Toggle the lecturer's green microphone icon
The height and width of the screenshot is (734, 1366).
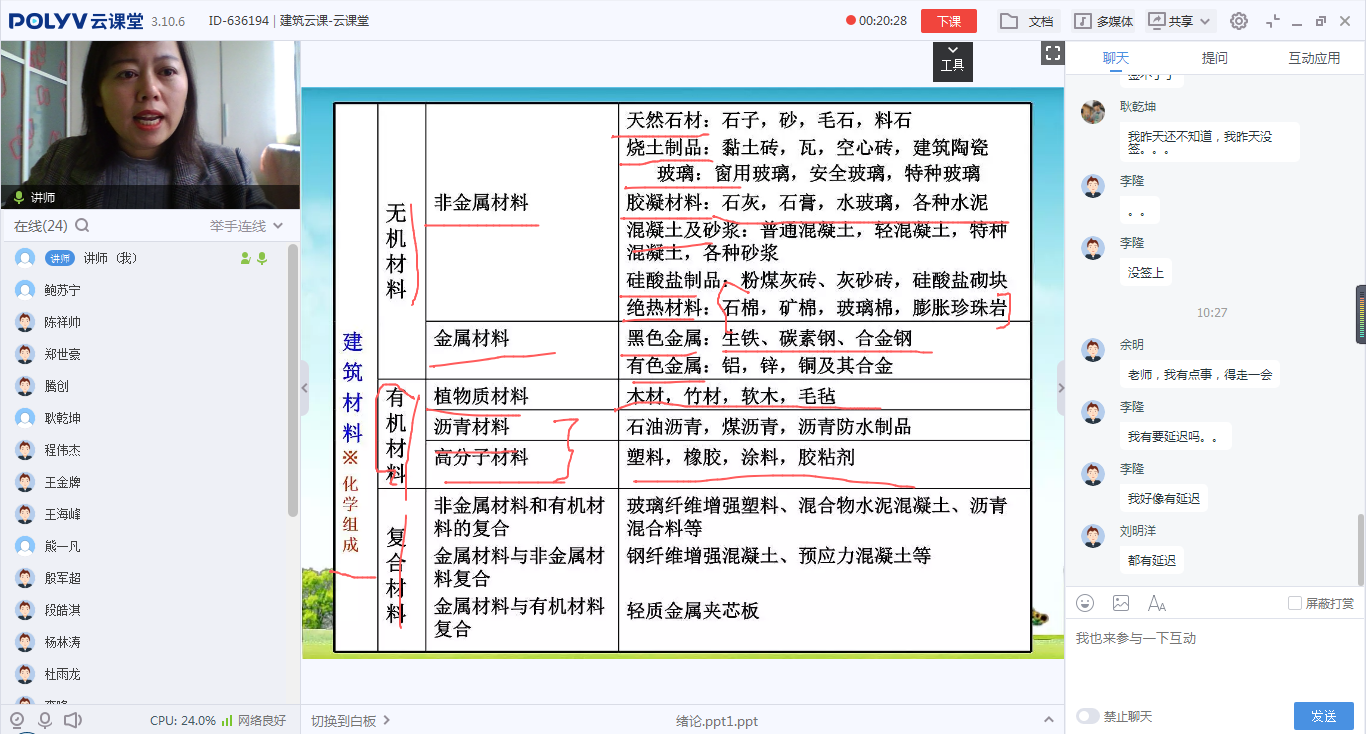tap(262, 258)
